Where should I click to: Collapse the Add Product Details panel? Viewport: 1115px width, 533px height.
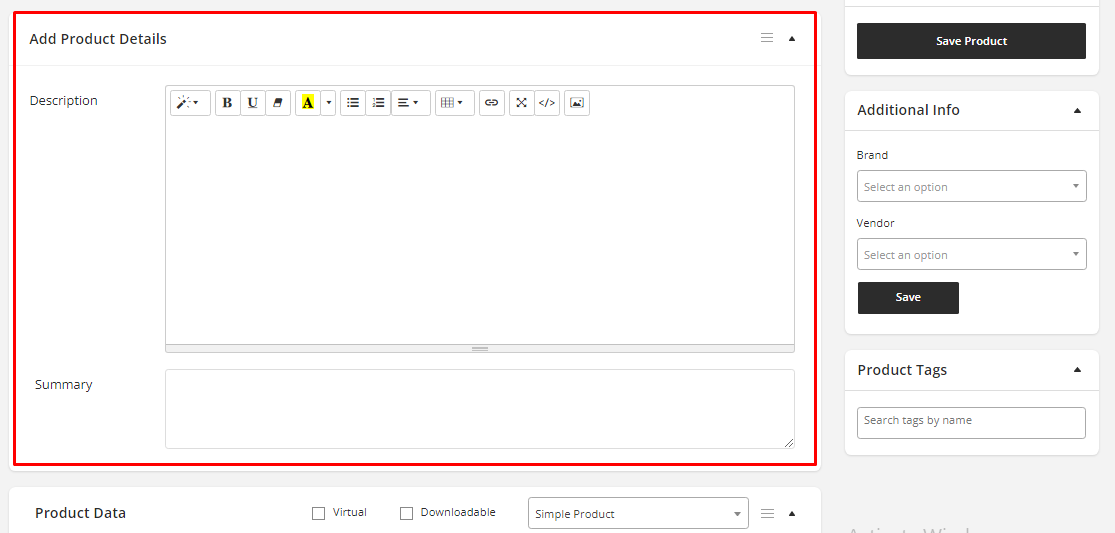792,39
